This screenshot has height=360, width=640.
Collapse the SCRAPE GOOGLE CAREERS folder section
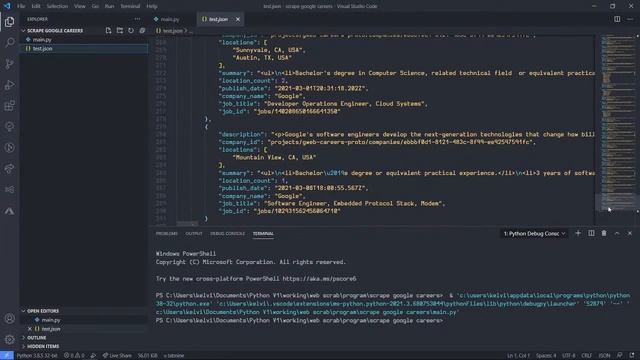click(x=84, y=31)
